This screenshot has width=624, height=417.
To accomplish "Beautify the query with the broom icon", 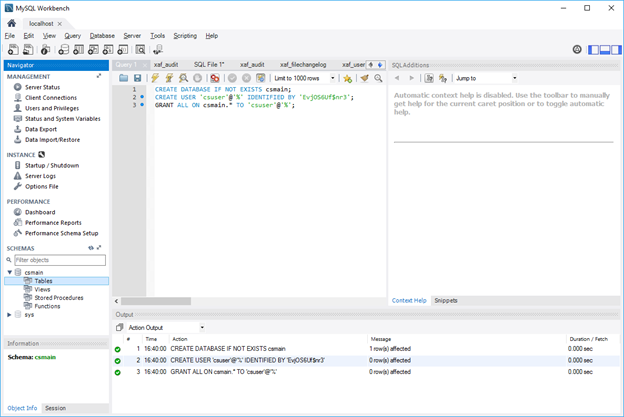I will click(x=365, y=78).
